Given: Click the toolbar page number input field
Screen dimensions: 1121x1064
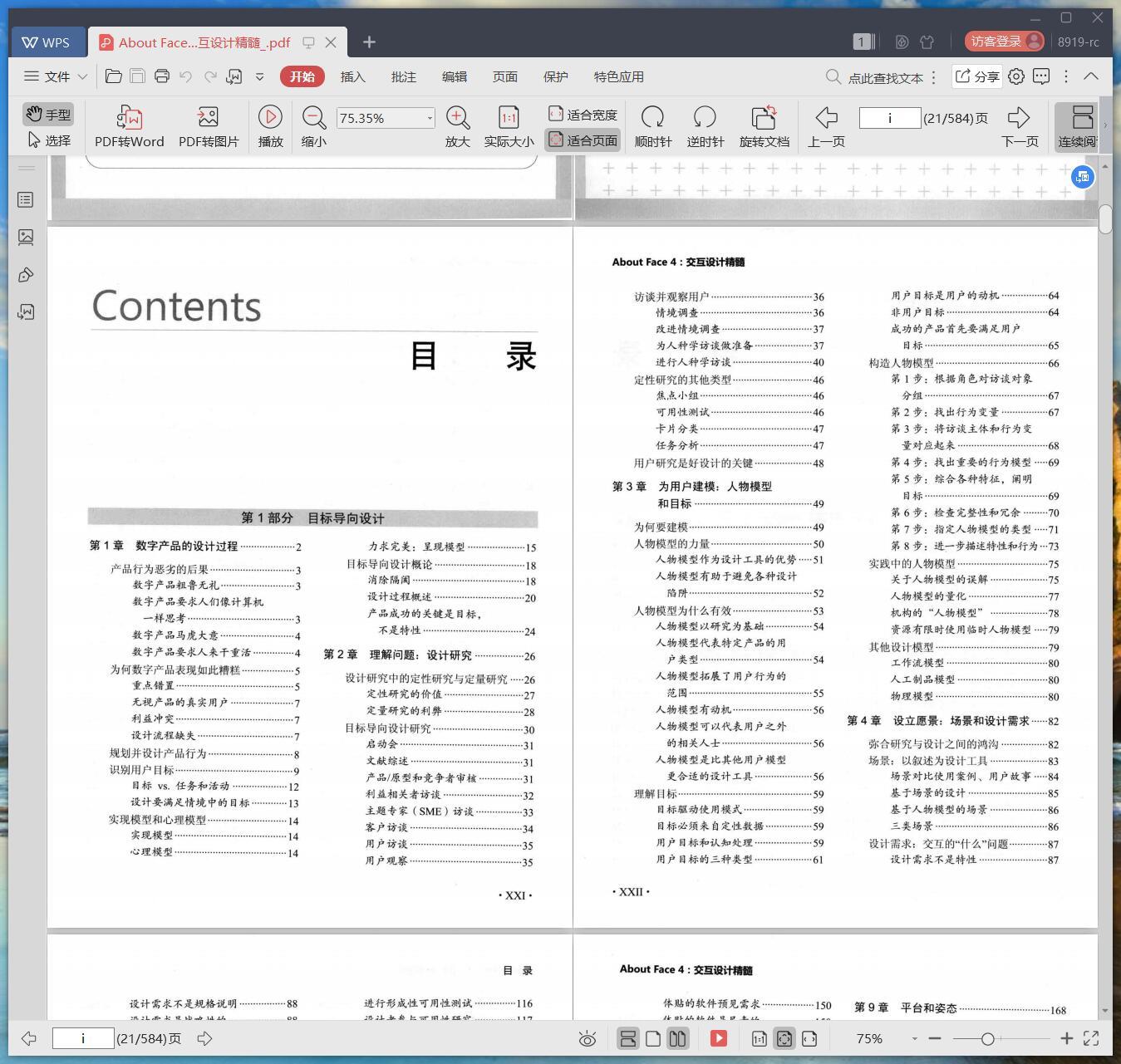Looking at the screenshot, I should point(889,118).
